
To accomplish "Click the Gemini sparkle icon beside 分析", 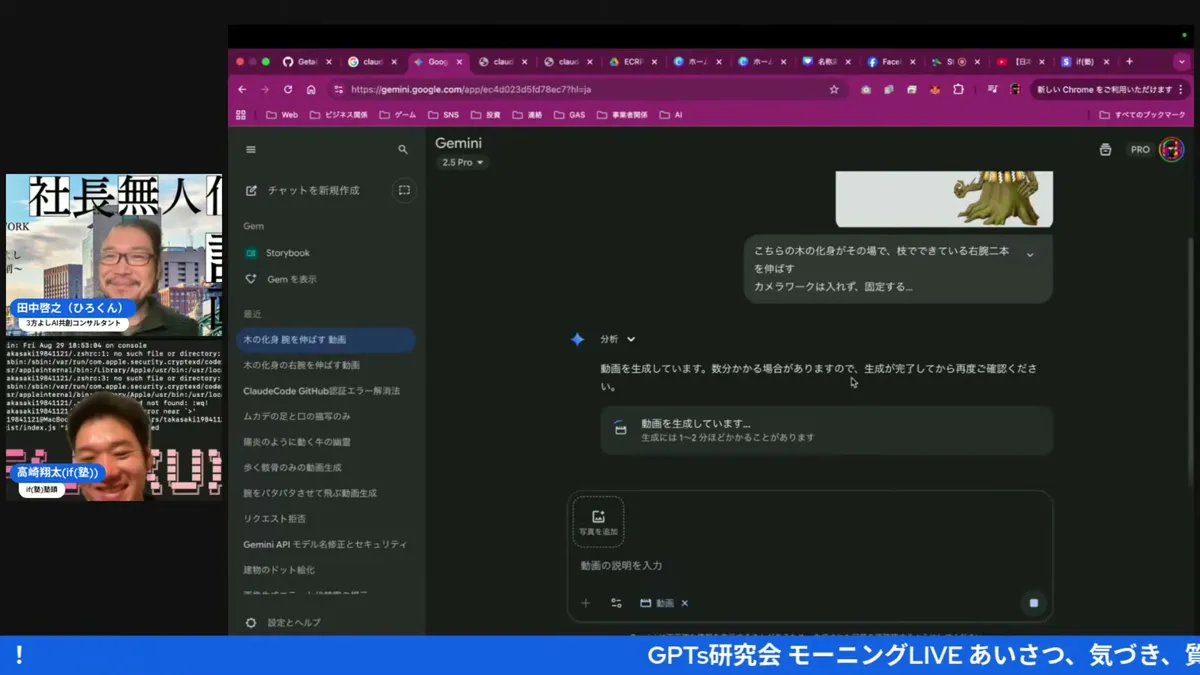I will click(577, 340).
